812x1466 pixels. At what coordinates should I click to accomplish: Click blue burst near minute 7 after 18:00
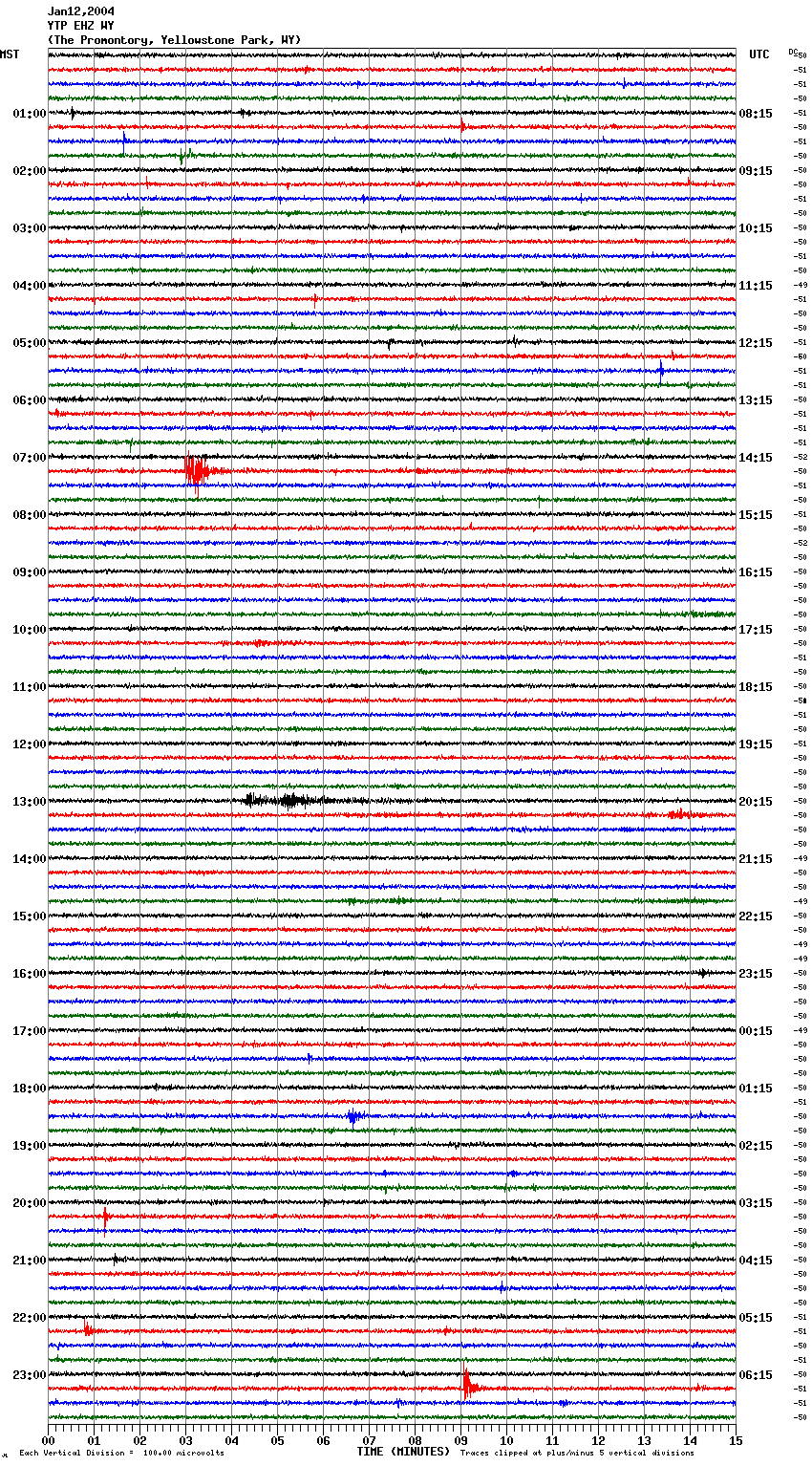tap(354, 1116)
